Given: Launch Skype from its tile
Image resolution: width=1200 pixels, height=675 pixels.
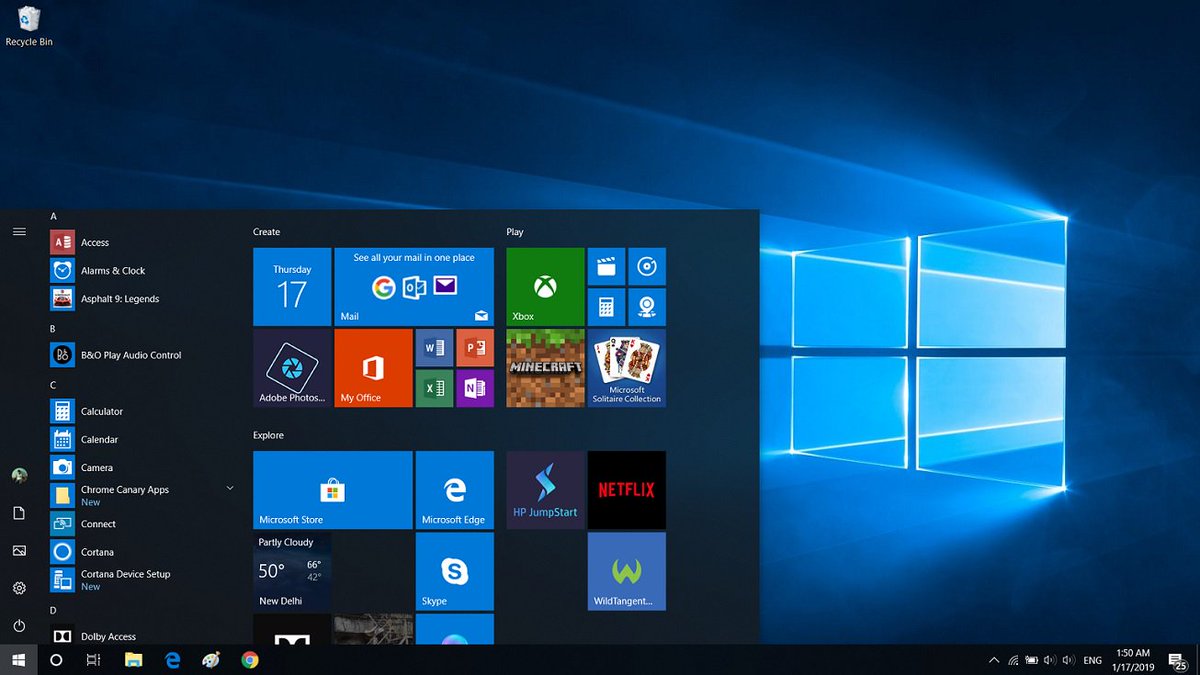Looking at the screenshot, I should tap(454, 571).
